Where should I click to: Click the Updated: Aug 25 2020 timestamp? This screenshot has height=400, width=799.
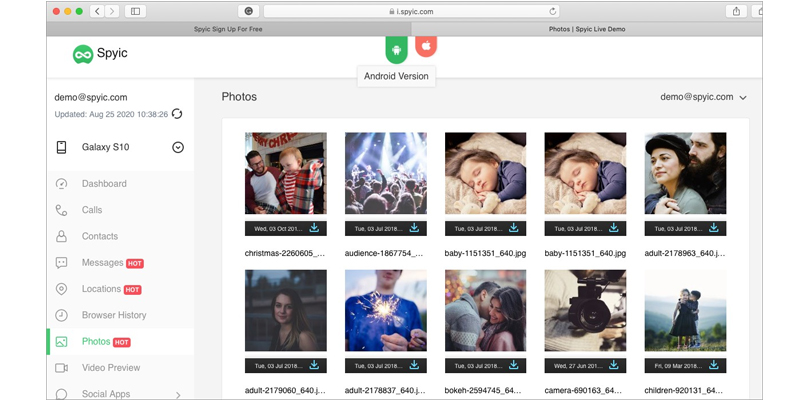[111, 114]
